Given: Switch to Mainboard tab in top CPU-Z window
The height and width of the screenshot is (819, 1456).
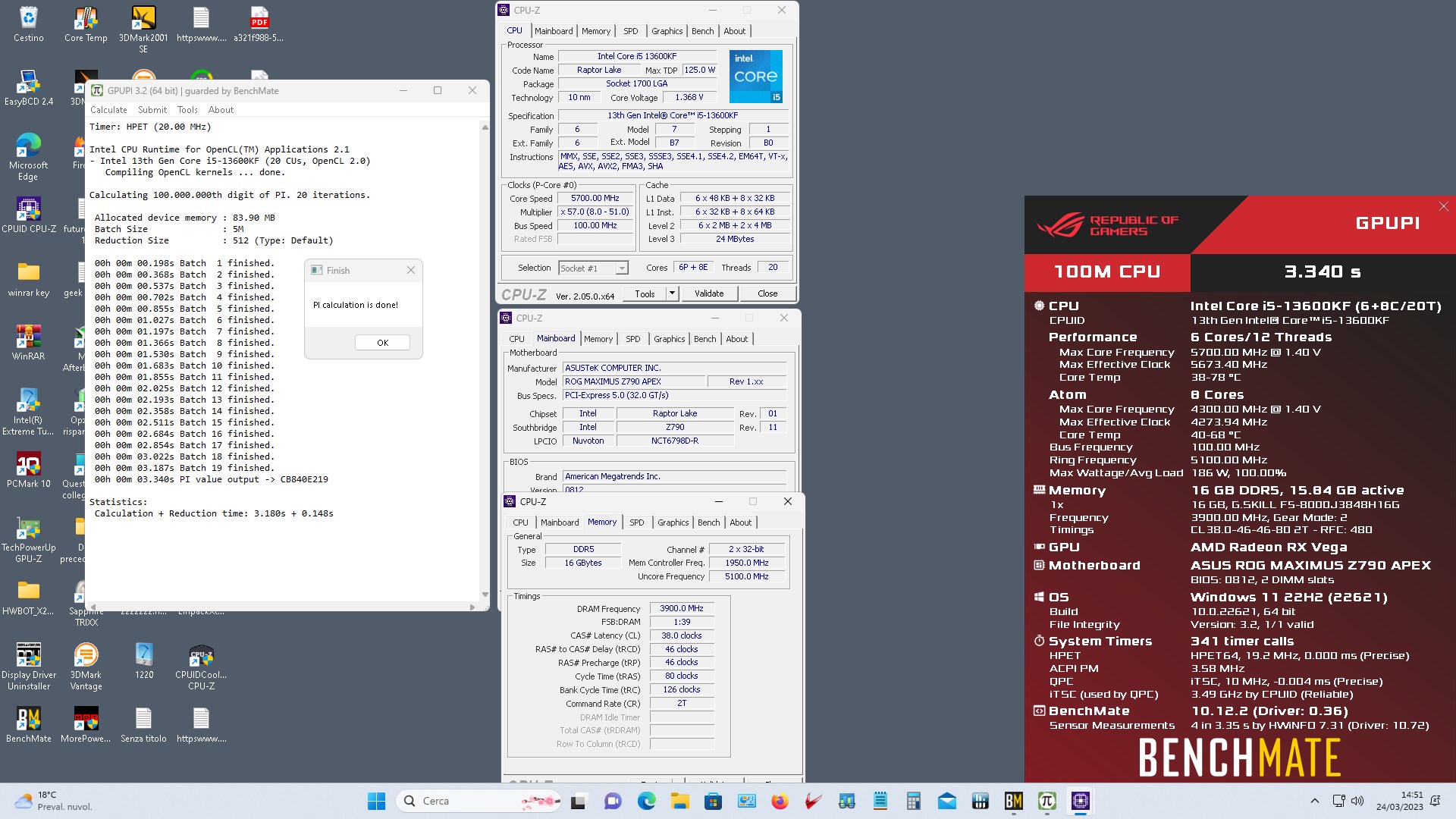Looking at the screenshot, I should (554, 31).
